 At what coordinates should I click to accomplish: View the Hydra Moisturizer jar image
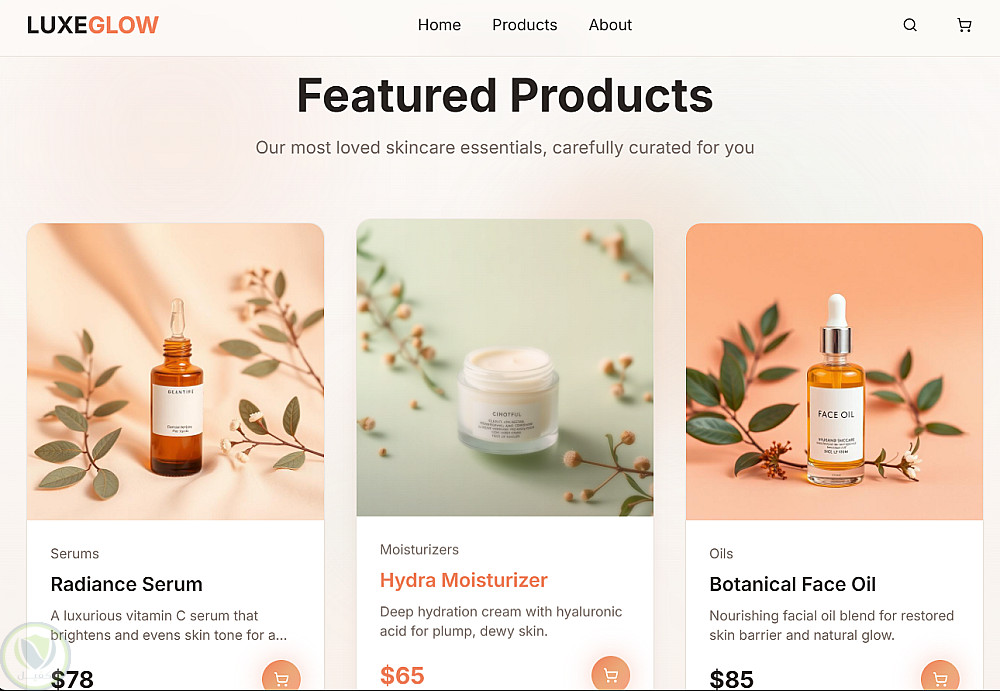coord(505,368)
